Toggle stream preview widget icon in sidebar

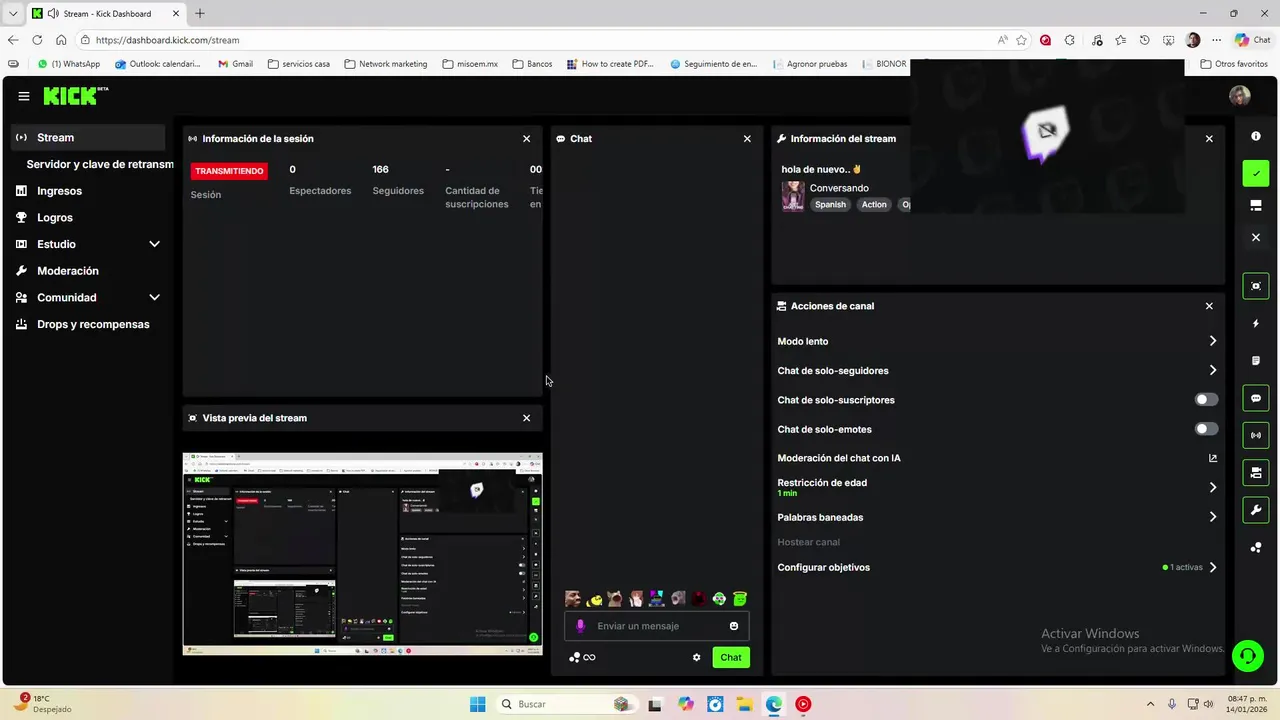click(x=1256, y=286)
